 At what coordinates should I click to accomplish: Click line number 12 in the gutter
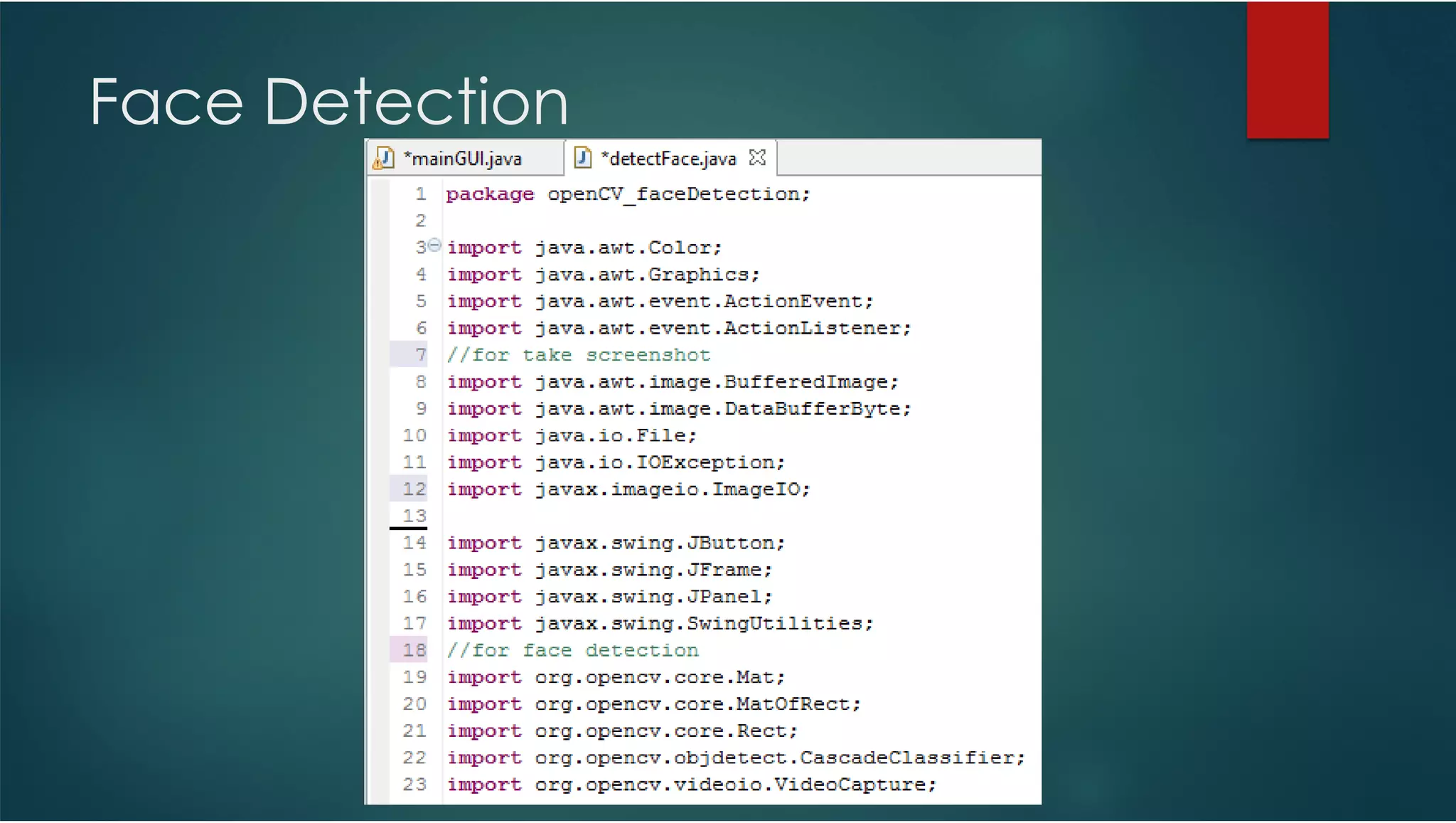pyautogui.click(x=414, y=489)
